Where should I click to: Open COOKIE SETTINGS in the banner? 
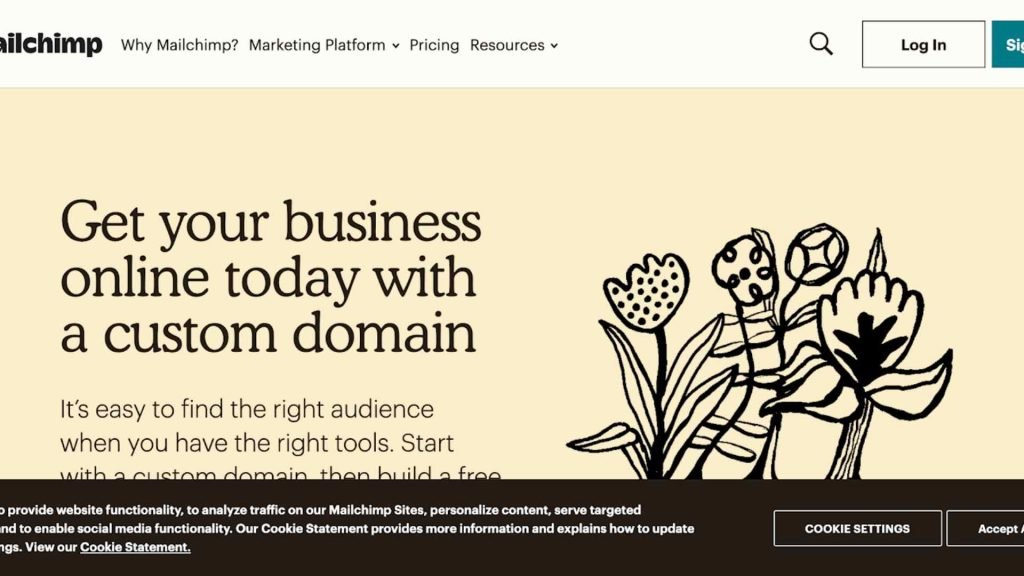(x=857, y=528)
